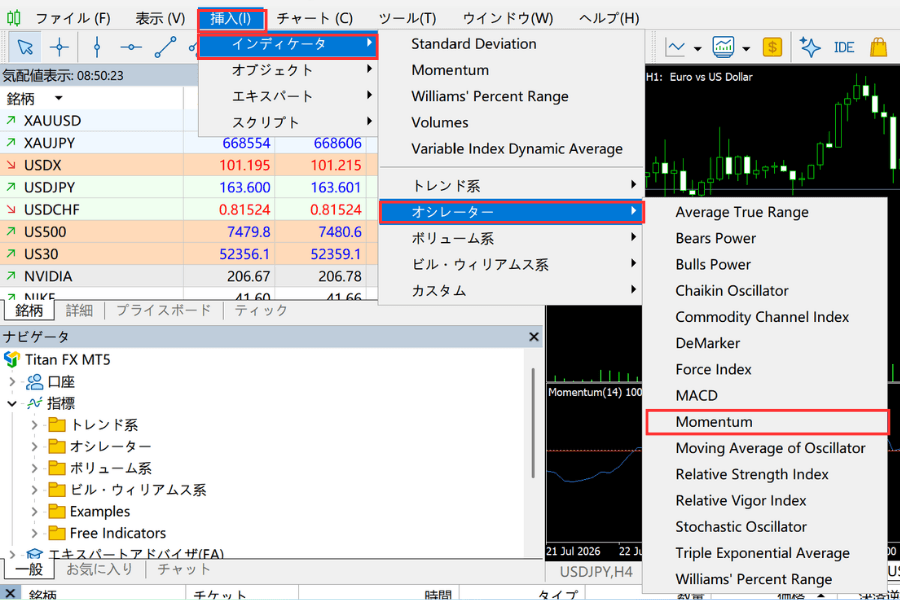Select the crosshair tool
The image size is (900, 600).
[59, 47]
